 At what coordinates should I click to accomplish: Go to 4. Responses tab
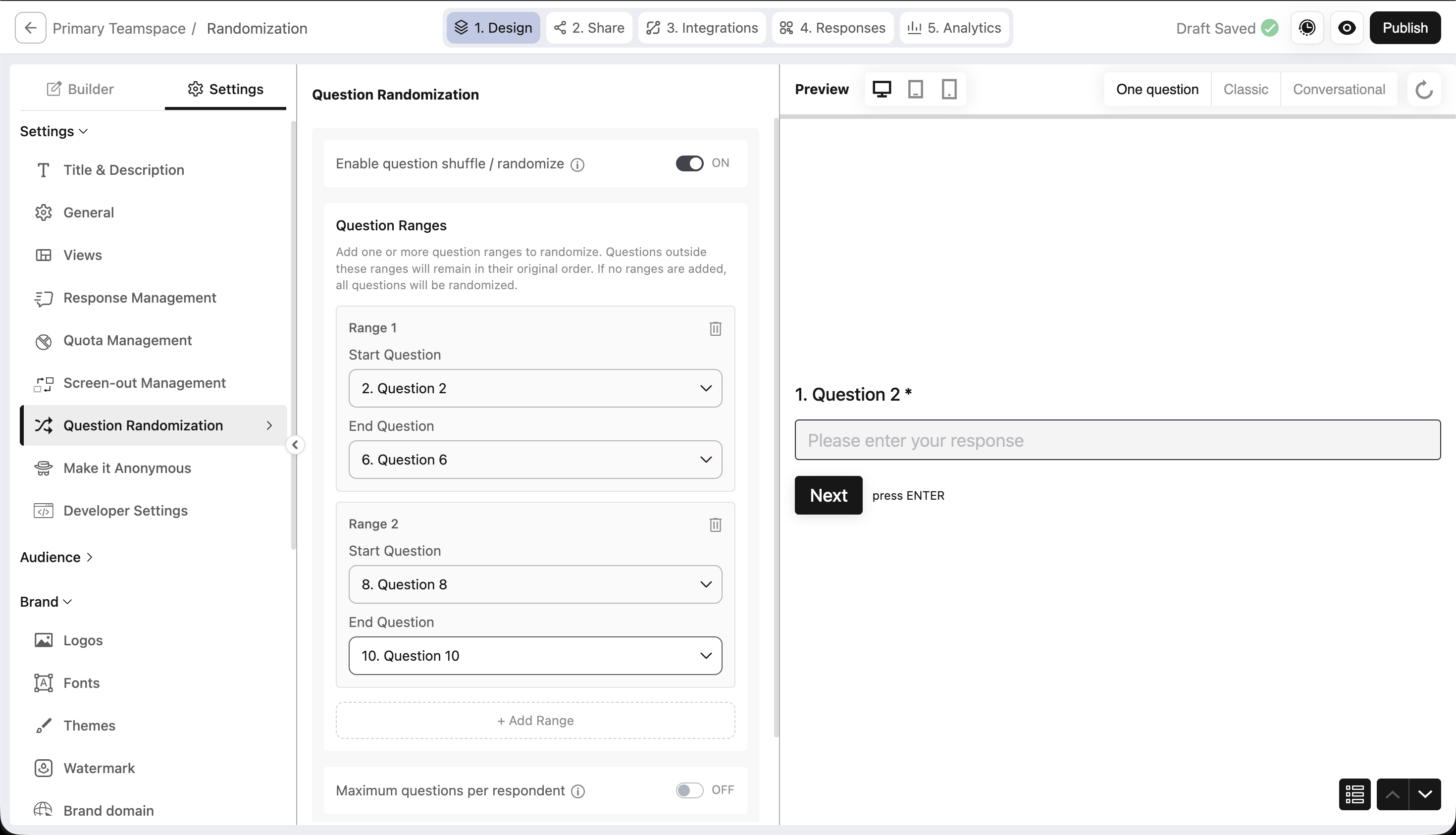point(832,28)
